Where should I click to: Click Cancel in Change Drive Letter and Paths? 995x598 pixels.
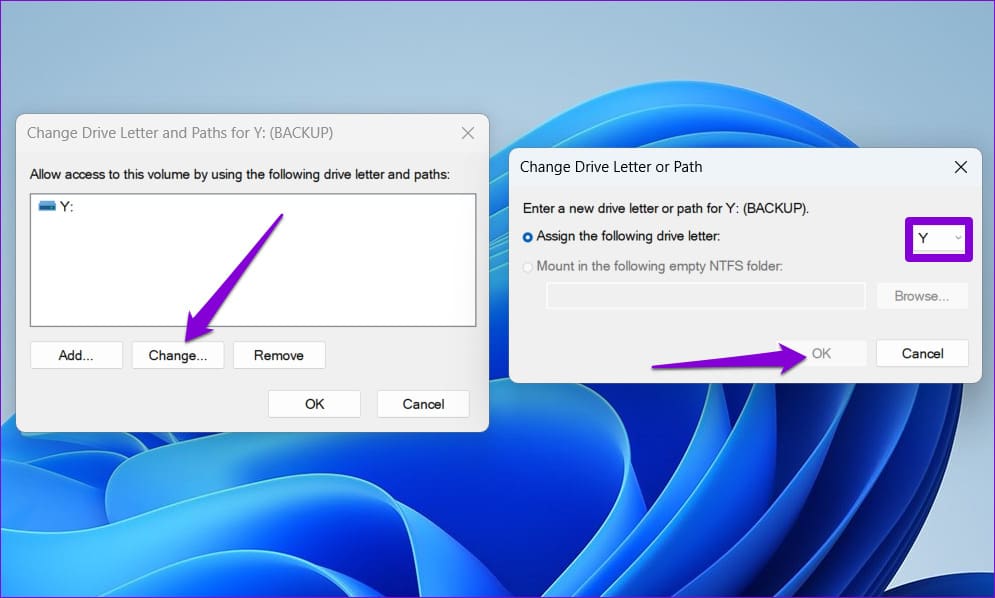pyautogui.click(x=423, y=404)
